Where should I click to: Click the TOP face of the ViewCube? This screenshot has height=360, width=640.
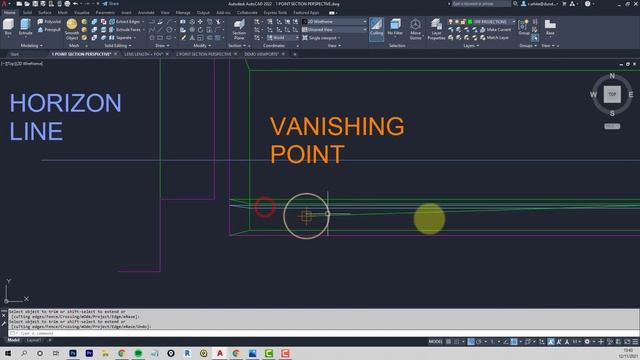click(612, 94)
